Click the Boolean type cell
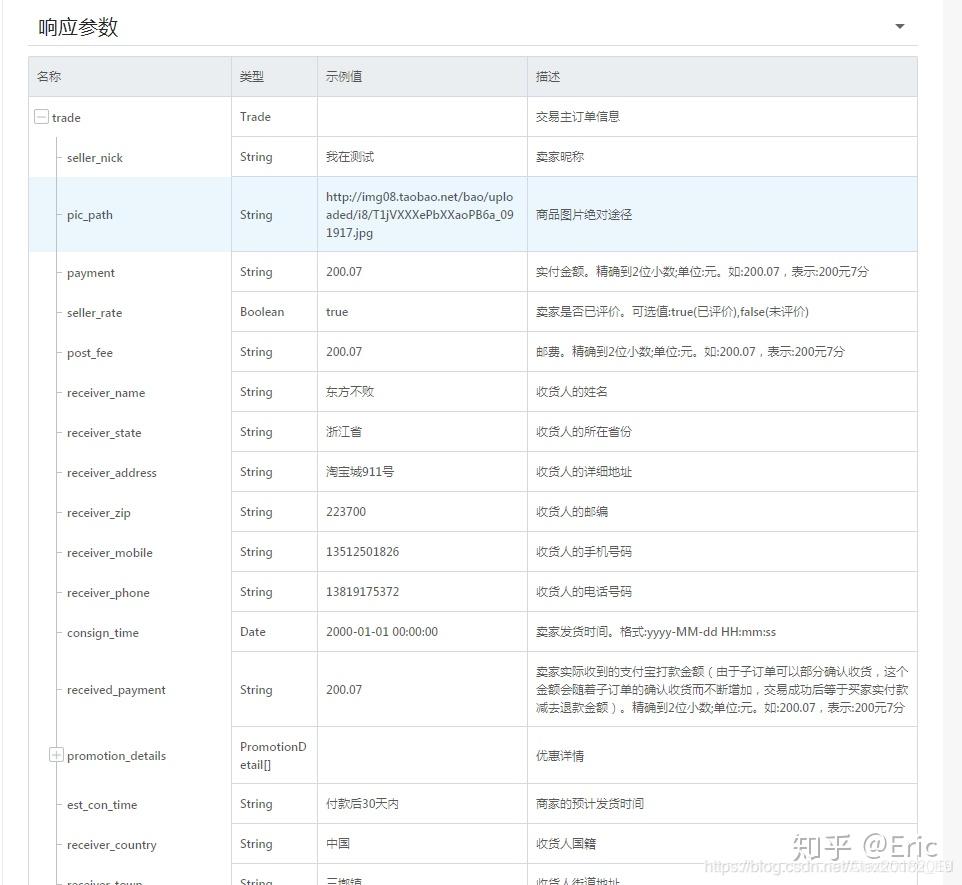 coord(262,312)
